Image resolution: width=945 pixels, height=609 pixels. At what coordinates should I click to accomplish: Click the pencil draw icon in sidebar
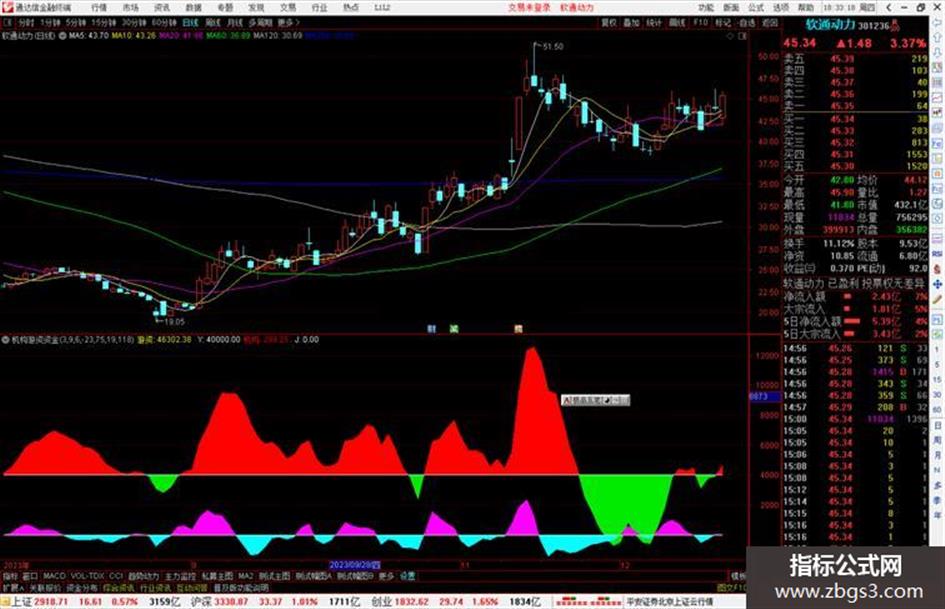click(x=937, y=299)
